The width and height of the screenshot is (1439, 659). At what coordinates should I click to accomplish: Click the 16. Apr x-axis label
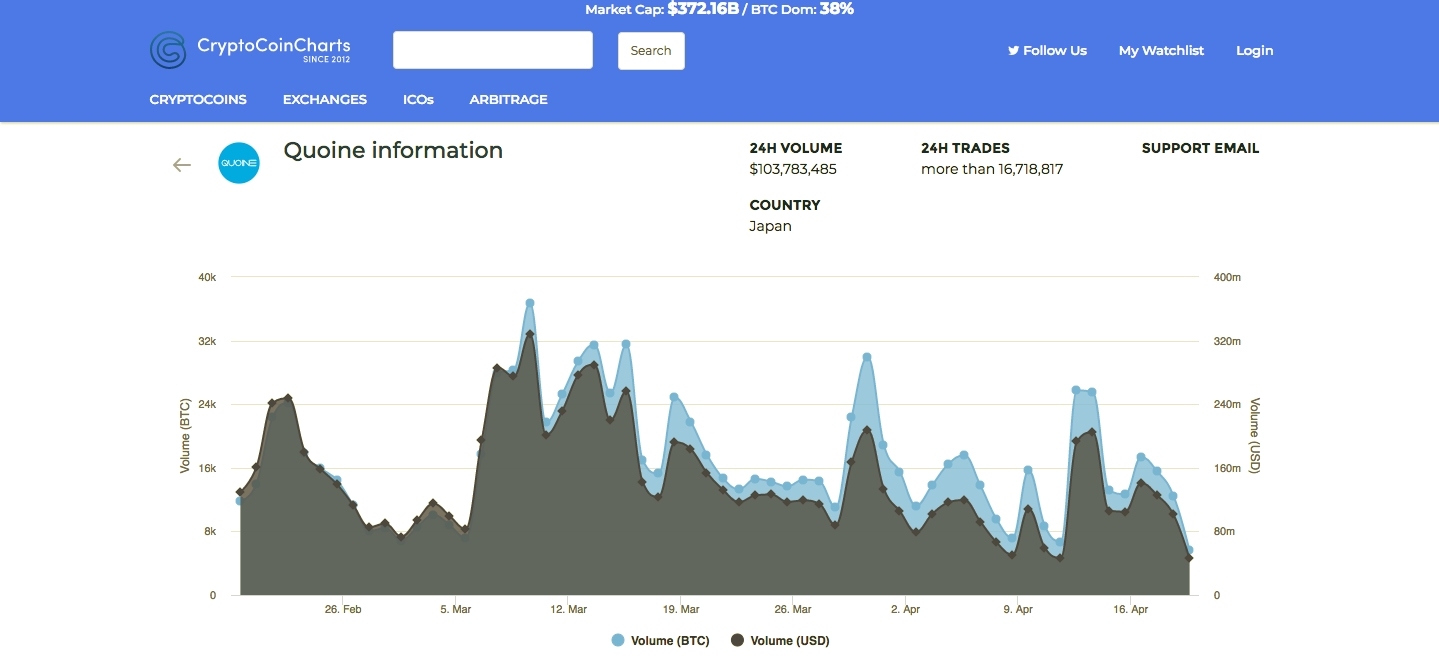pos(1131,608)
